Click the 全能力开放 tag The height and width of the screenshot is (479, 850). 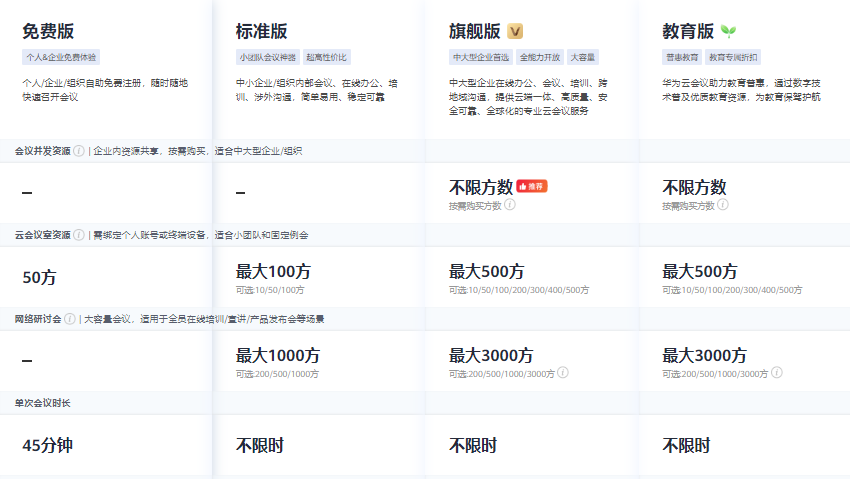(540, 57)
